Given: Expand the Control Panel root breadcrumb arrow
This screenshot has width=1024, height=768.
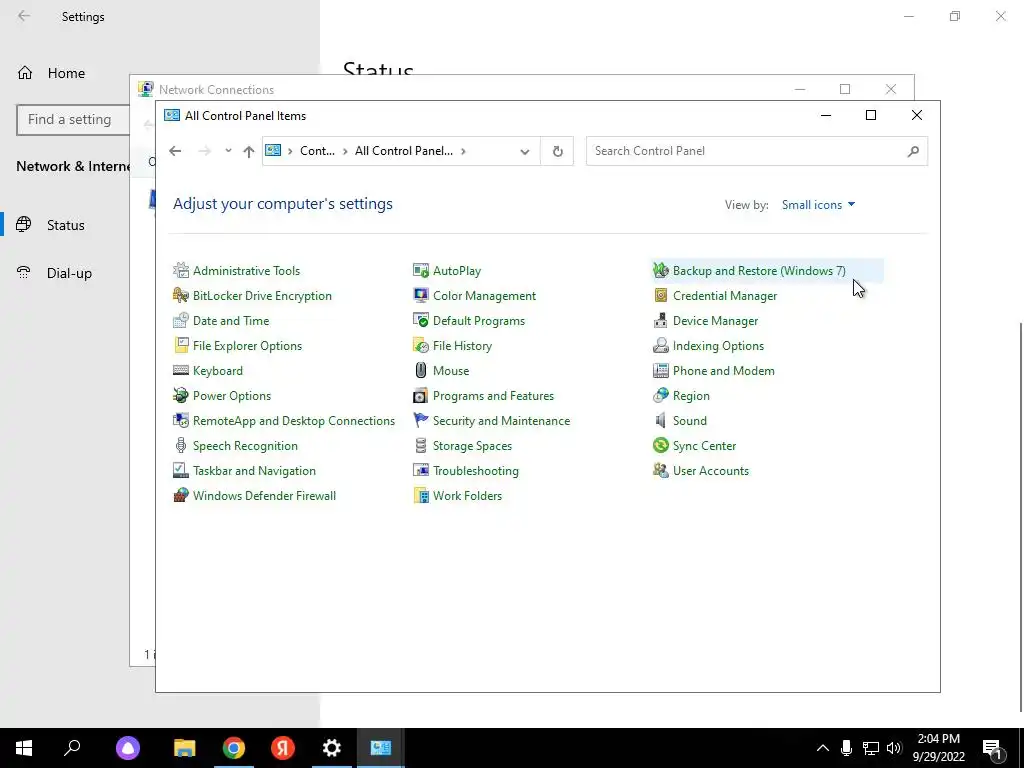Looking at the screenshot, I should point(290,151).
